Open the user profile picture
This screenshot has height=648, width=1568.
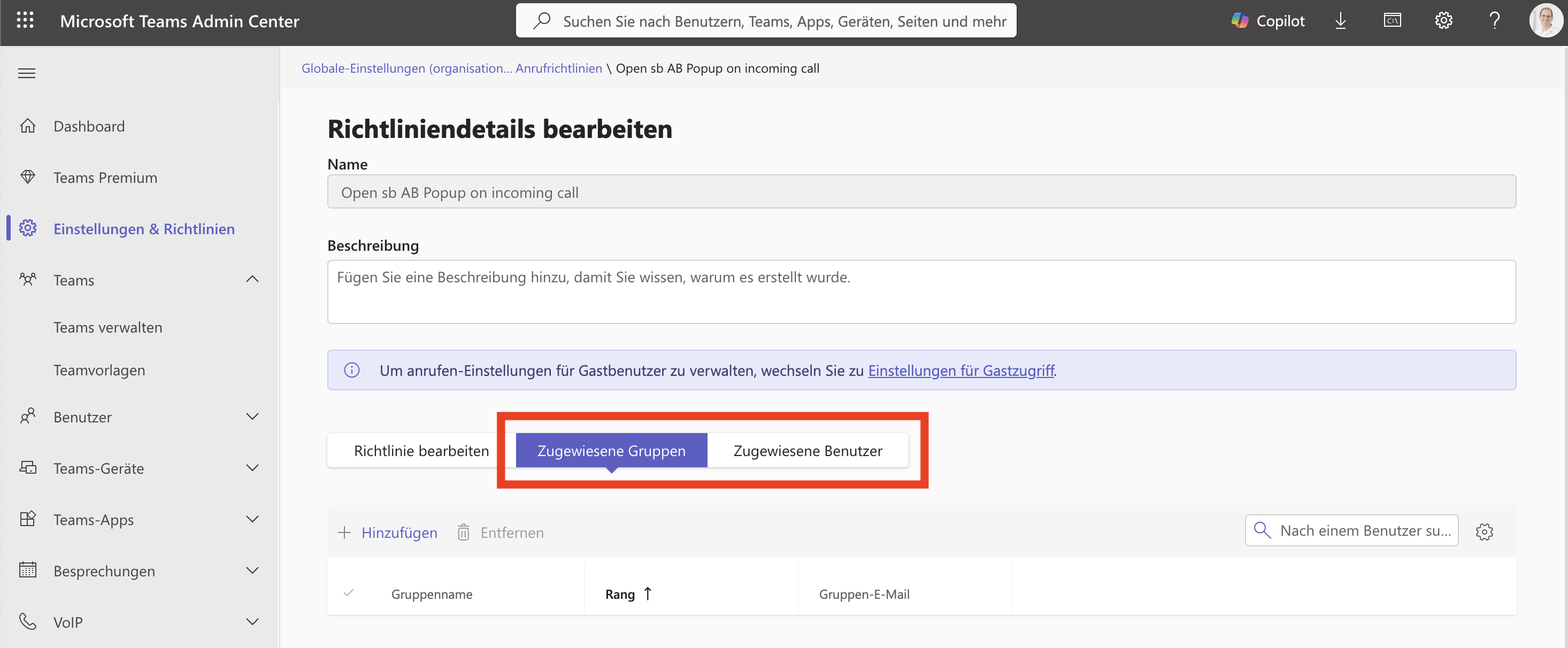click(x=1545, y=21)
